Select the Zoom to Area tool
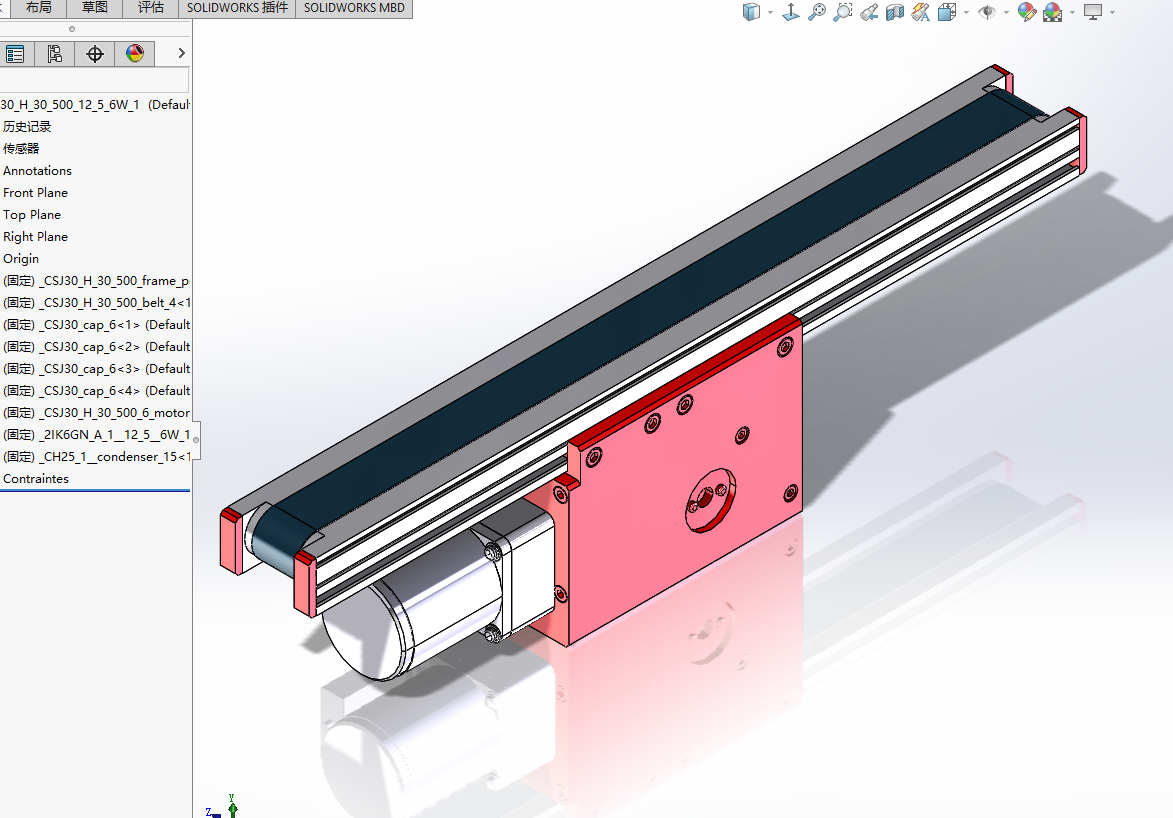This screenshot has height=818, width=1173. [843, 12]
